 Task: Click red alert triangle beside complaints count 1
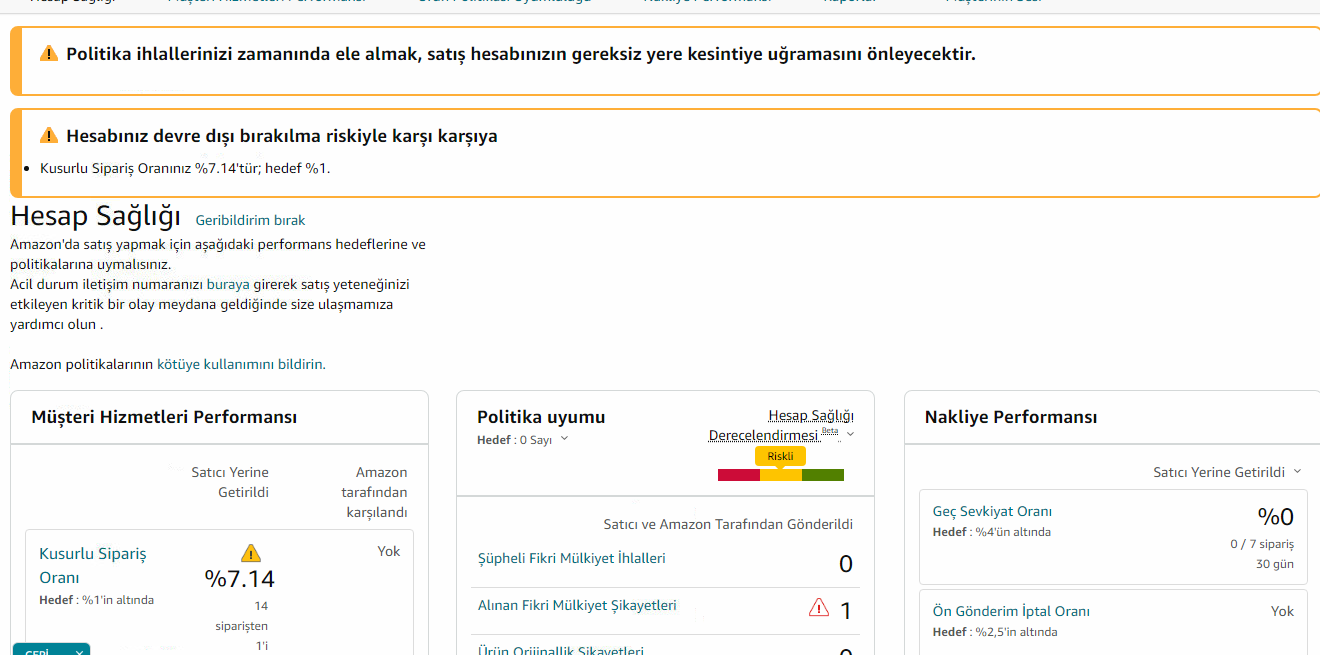pos(819,607)
